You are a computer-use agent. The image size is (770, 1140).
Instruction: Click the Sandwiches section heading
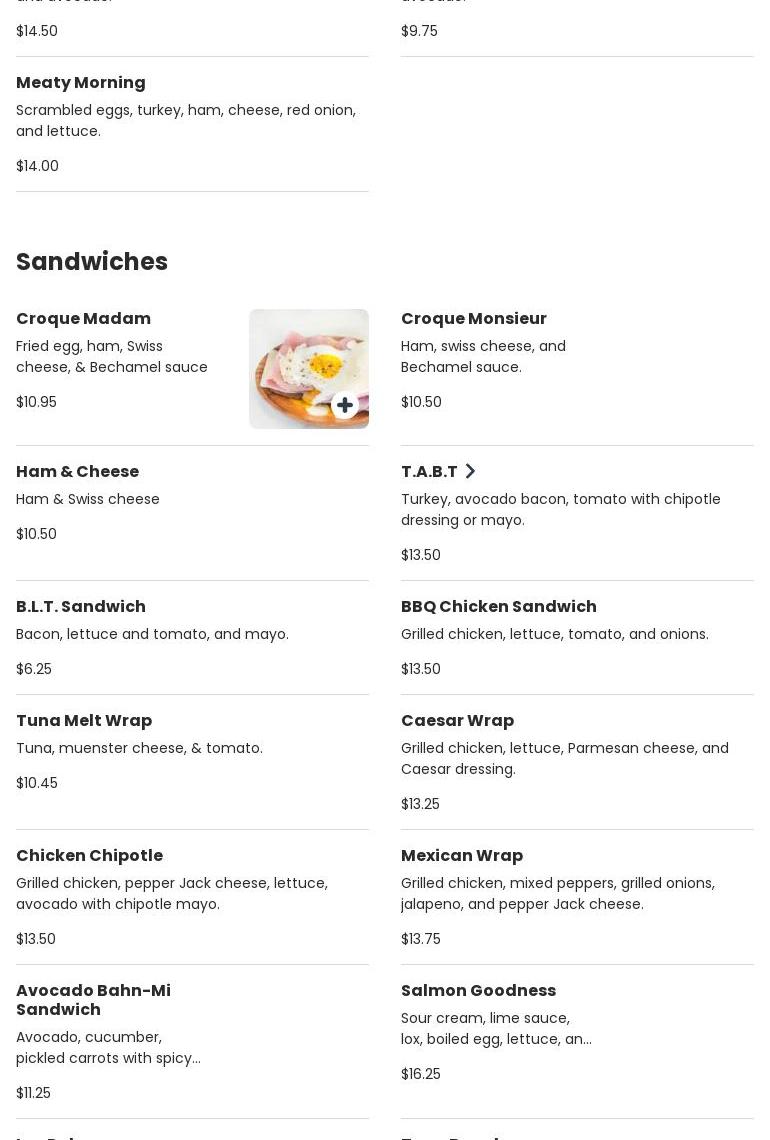pyautogui.click(x=92, y=262)
